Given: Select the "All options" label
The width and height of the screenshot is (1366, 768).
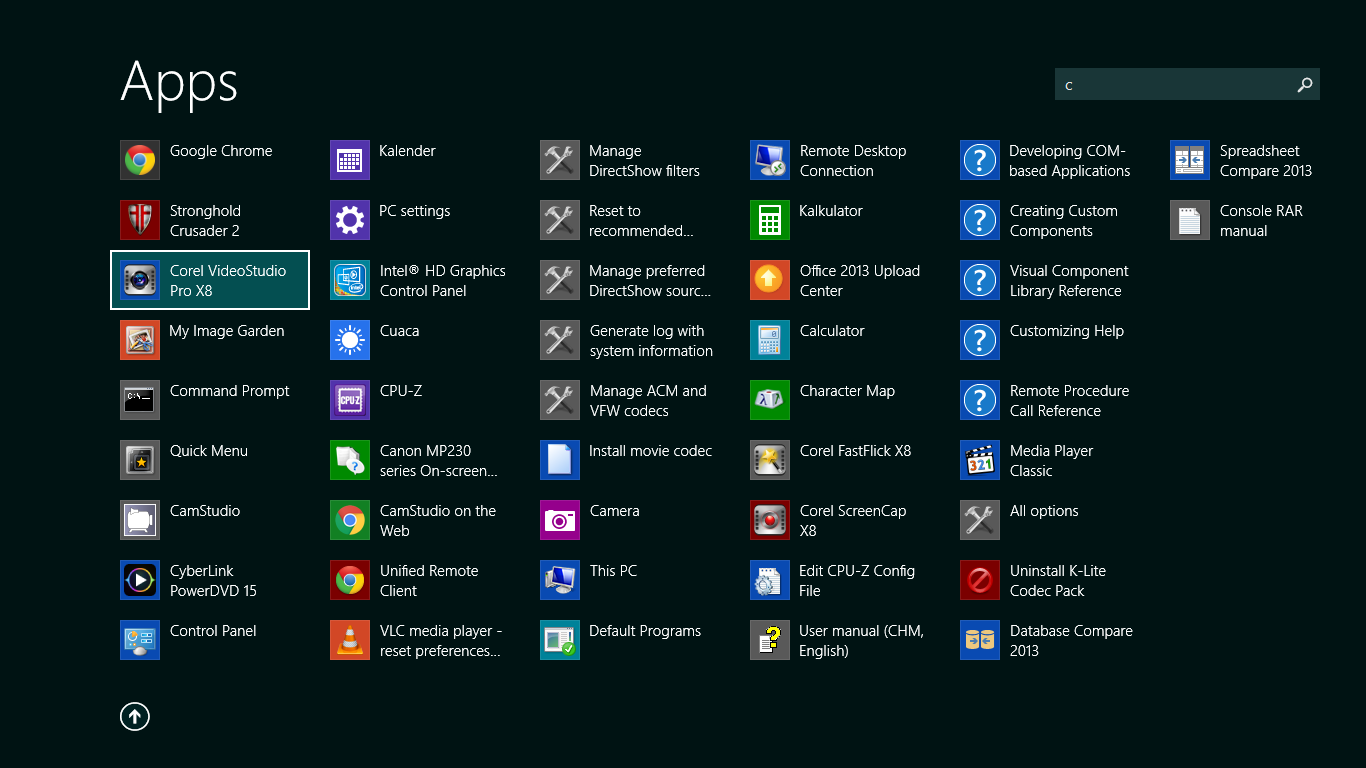Looking at the screenshot, I should [1044, 511].
